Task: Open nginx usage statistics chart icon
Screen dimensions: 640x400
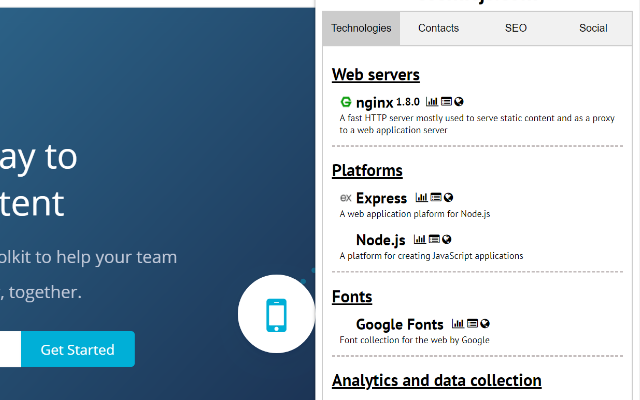Action: pyautogui.click(x=431, y=102)
